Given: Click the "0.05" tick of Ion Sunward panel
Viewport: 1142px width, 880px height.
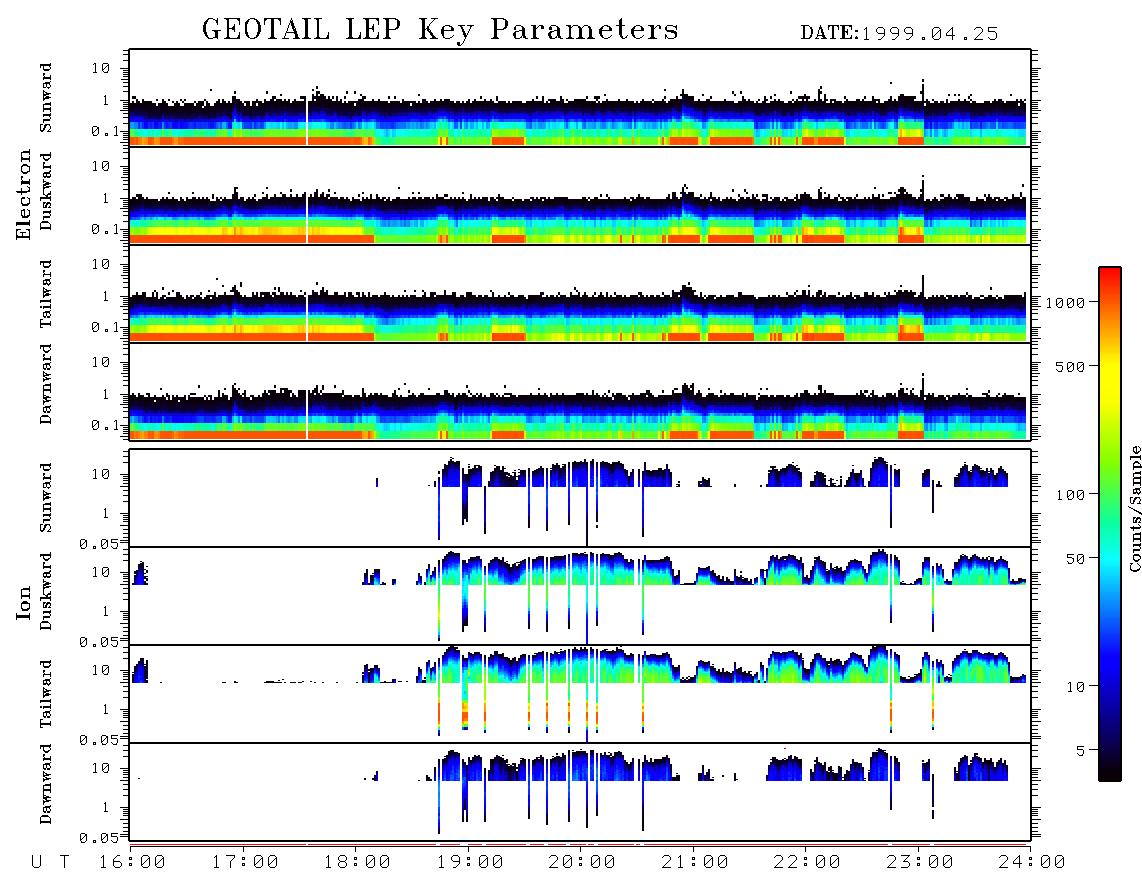Looking at the screenshot, I should point(99,543).
